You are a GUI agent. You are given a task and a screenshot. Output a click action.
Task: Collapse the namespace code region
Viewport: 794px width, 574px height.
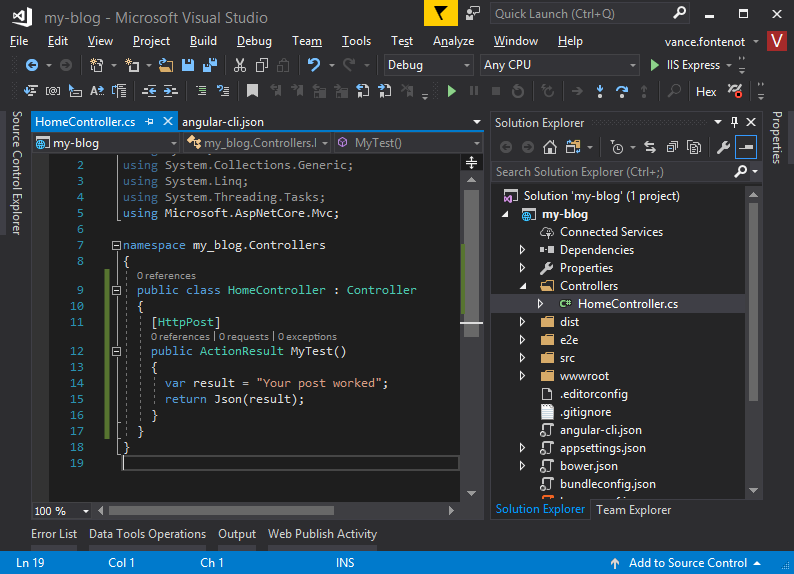tap(116, 245)
